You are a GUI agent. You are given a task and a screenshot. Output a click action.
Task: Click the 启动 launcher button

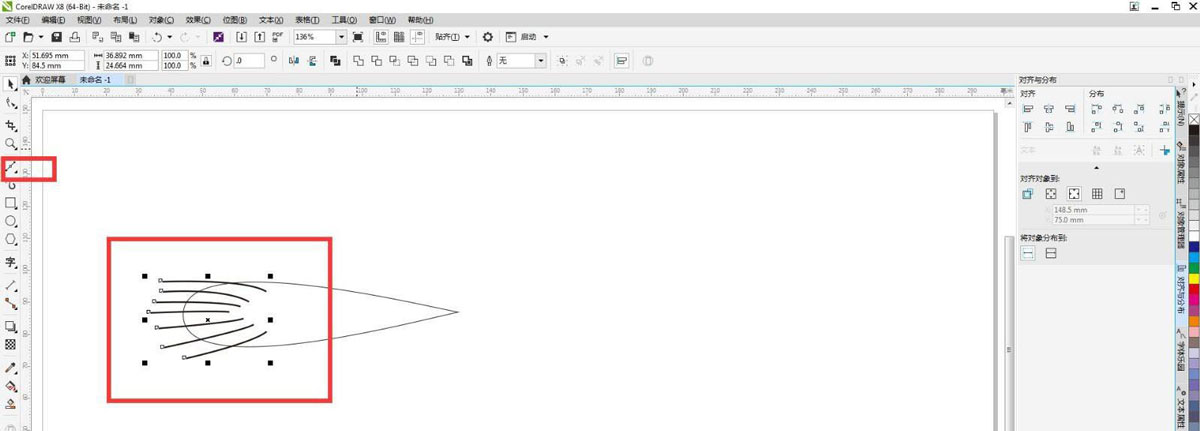528,37
